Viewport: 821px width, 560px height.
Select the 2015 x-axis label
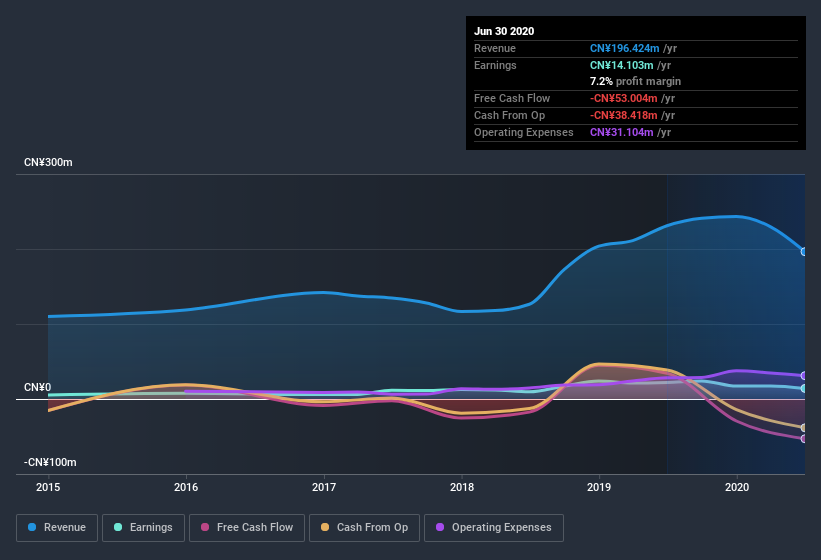point(48,487)
